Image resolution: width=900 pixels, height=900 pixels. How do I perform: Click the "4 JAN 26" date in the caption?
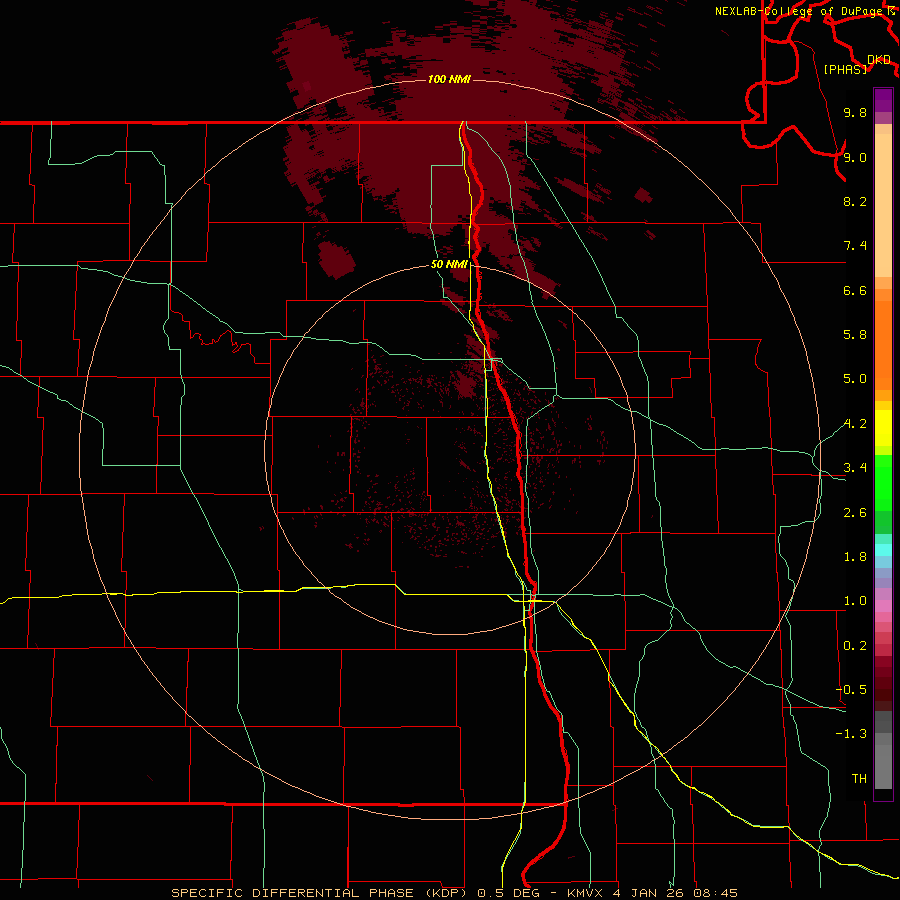649,893
